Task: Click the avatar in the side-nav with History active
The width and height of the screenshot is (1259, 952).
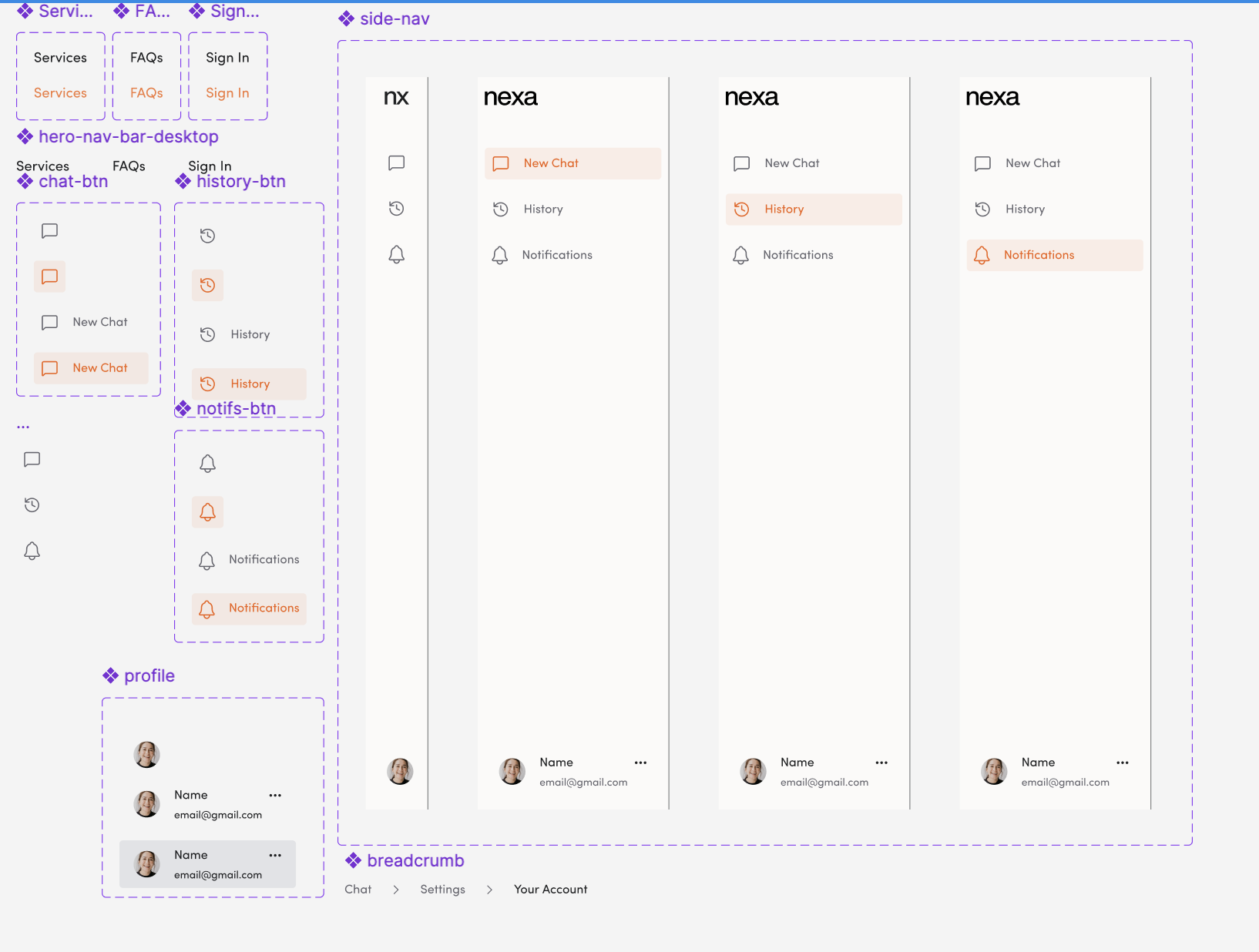Action: [753, 771]
